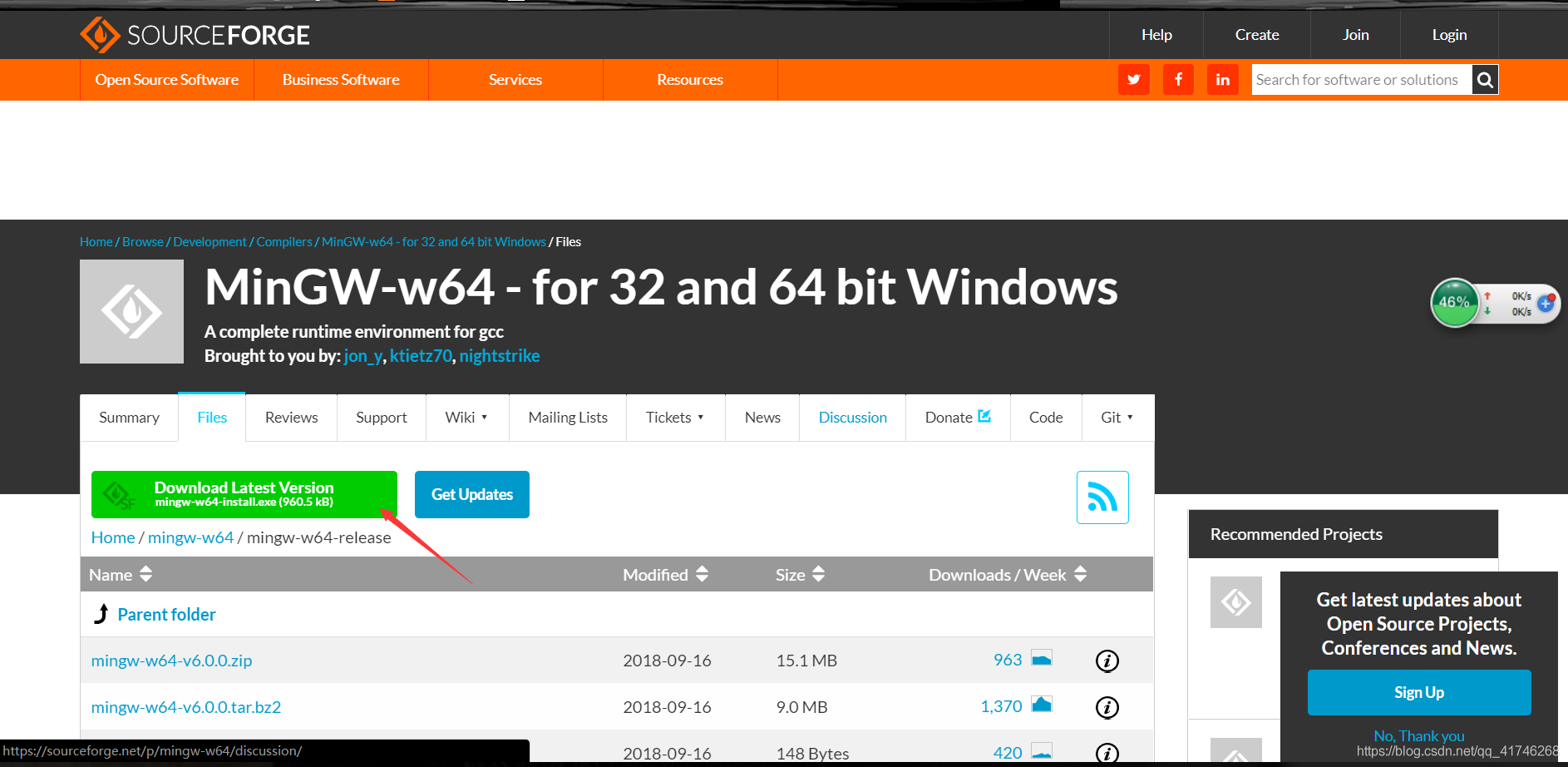
Task: Switch to the Mailing Lists tab
Action: coord(568,418)
